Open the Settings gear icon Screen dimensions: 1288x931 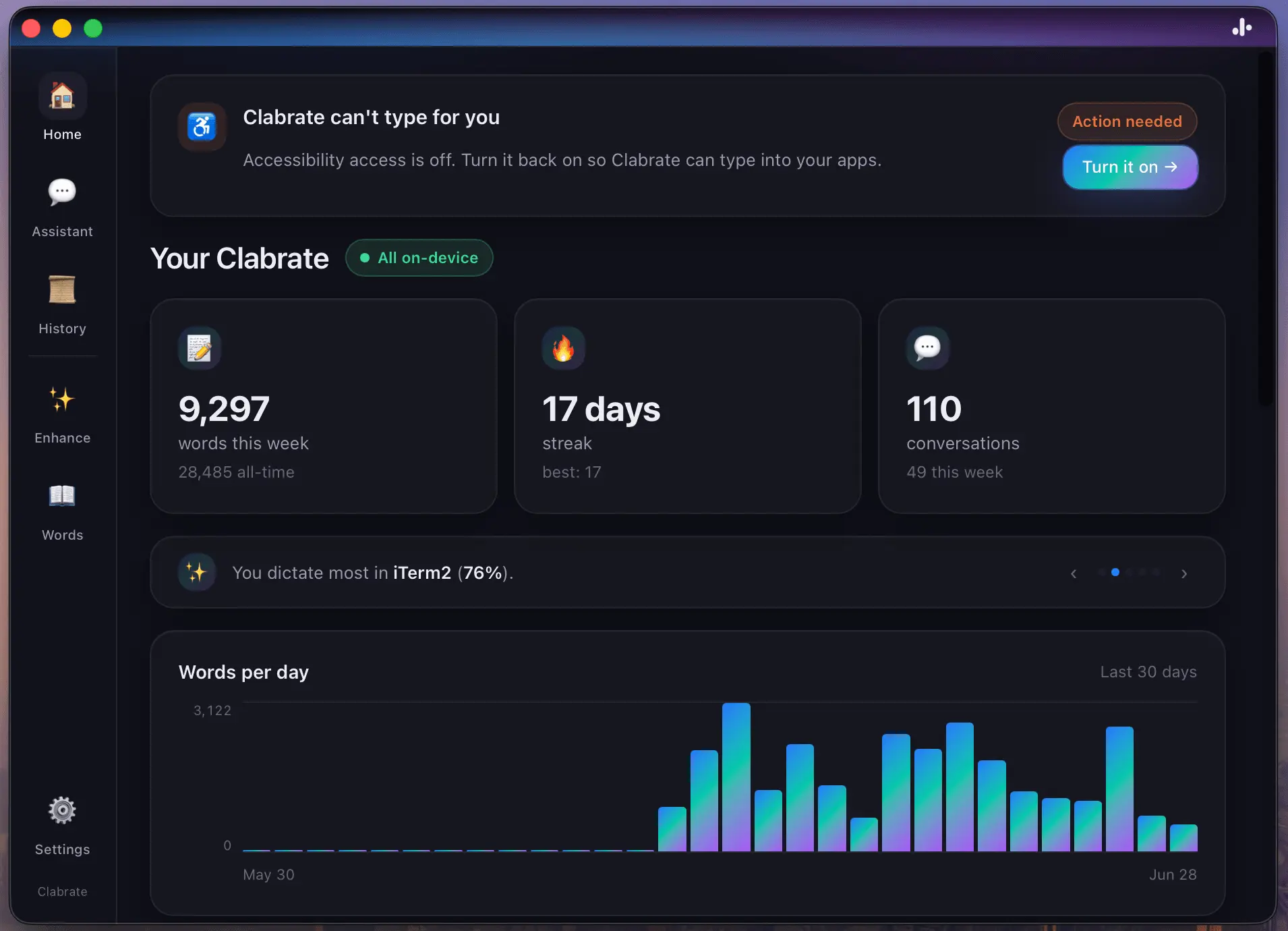(x=62, y=810)
